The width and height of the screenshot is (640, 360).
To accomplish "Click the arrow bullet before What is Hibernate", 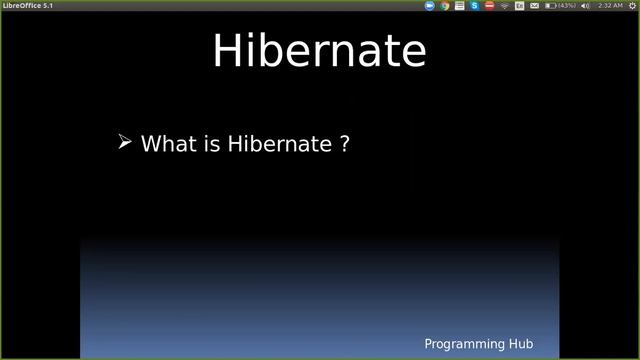I will 125,142.
